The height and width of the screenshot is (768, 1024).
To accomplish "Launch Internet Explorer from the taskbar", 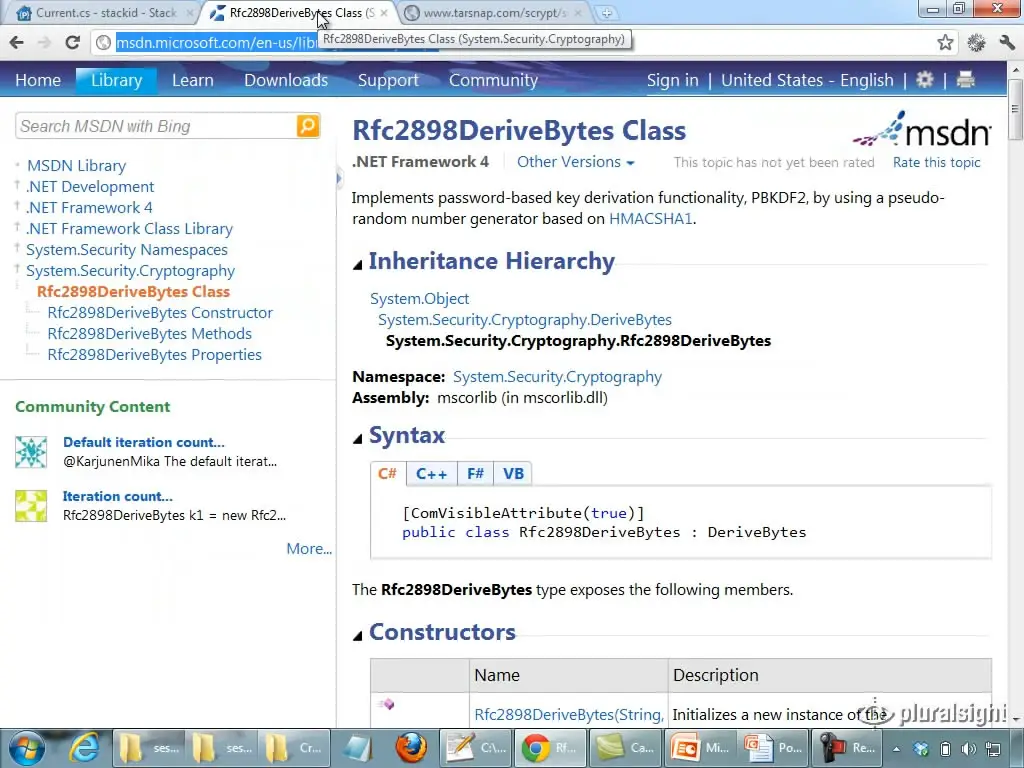I will [x=85, y=748].
